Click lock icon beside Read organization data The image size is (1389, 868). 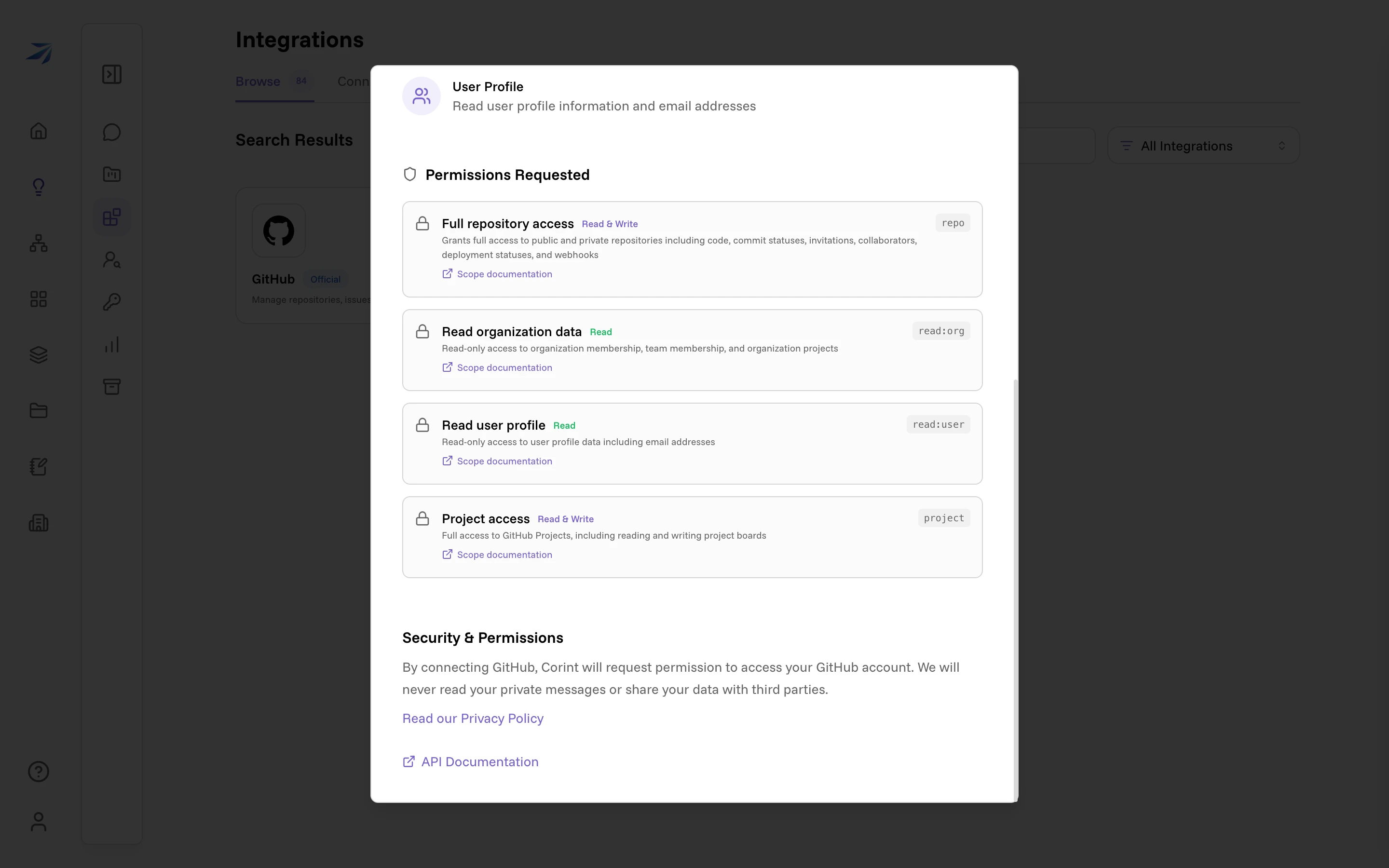422,331
